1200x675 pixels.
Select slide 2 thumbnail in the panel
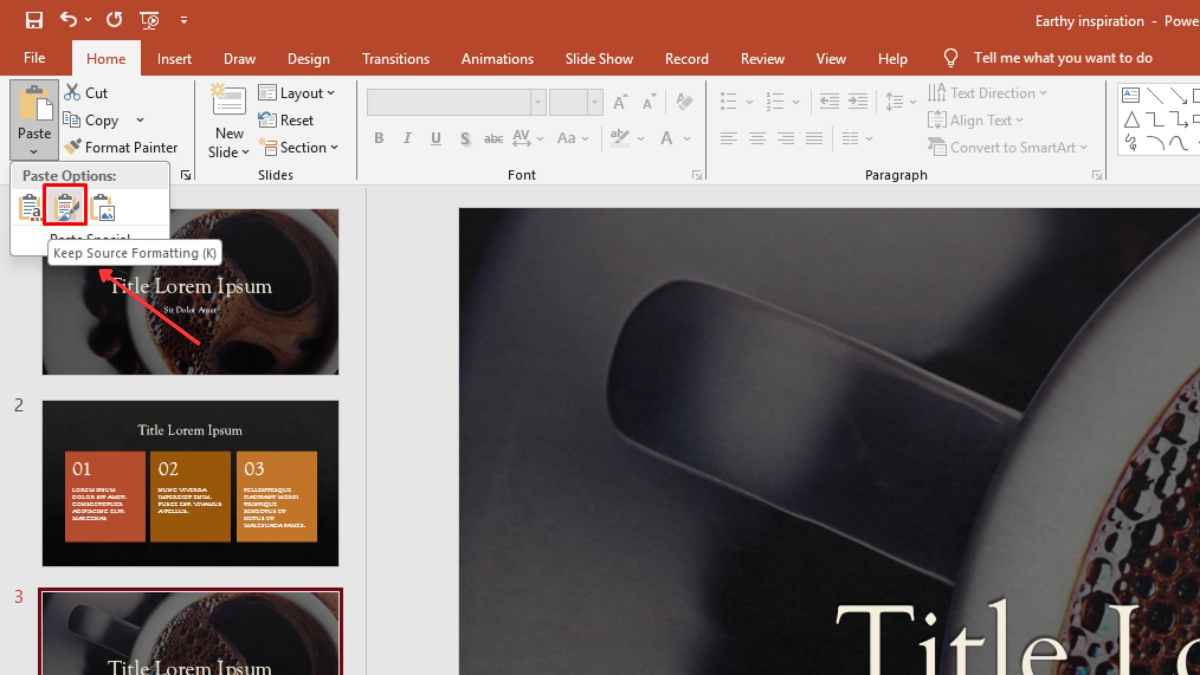[190, 483]
